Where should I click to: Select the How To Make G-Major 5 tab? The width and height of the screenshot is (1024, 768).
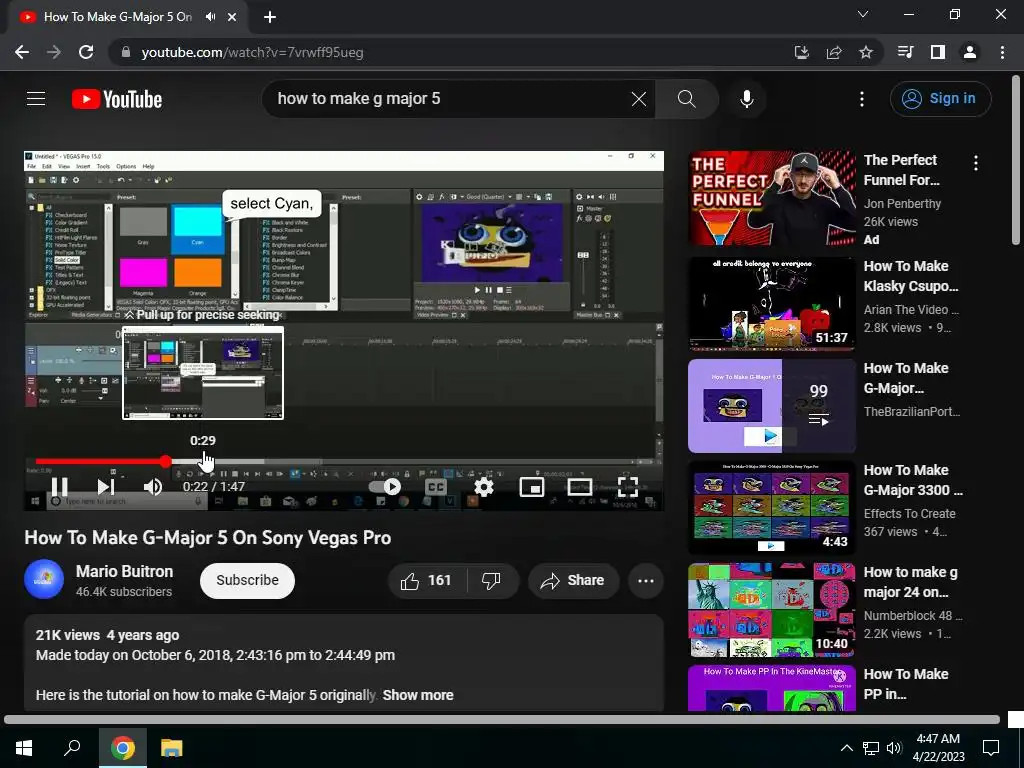click(118, 17)
